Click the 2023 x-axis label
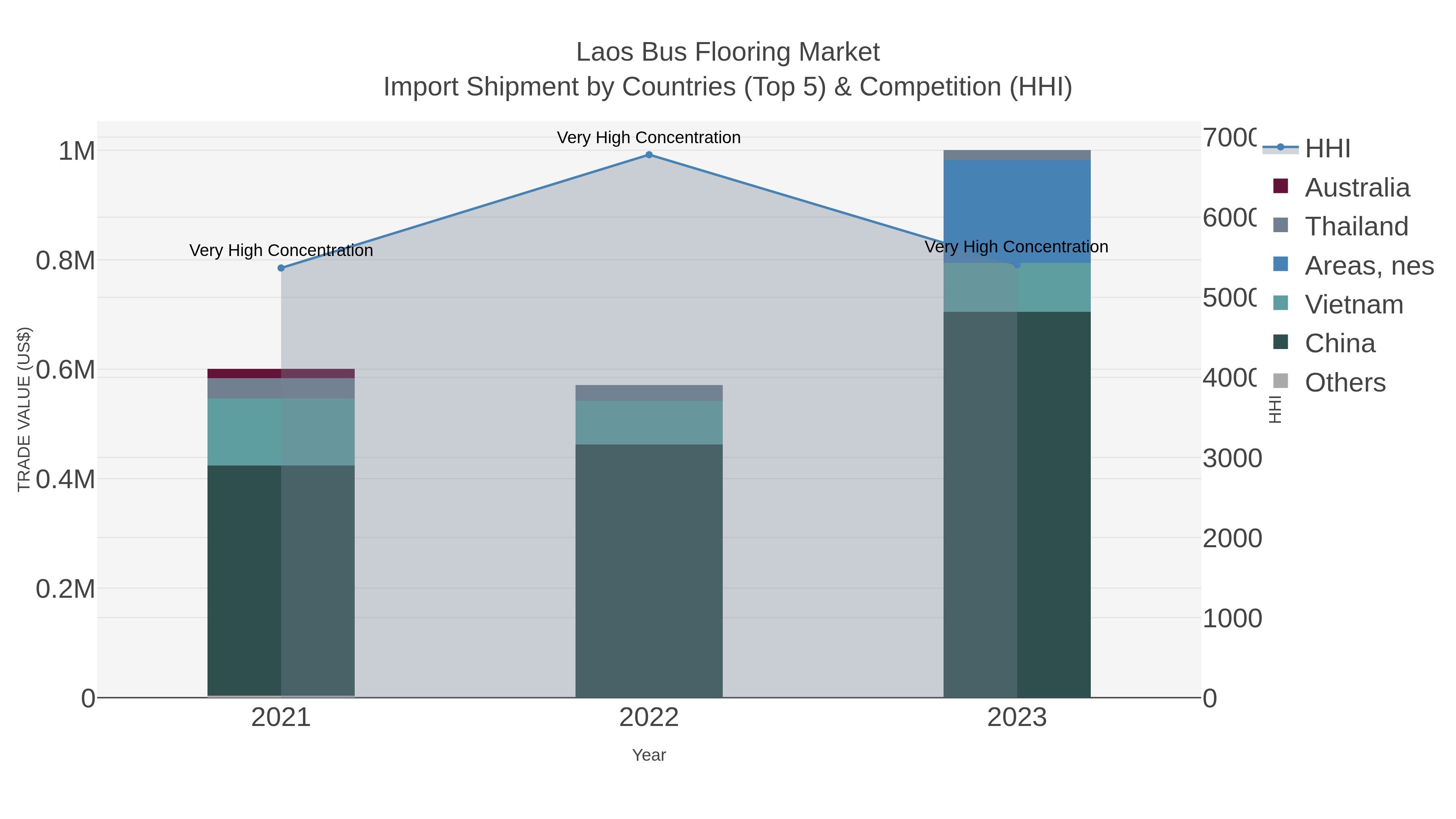1456x819 pixels. point(1017,718)
